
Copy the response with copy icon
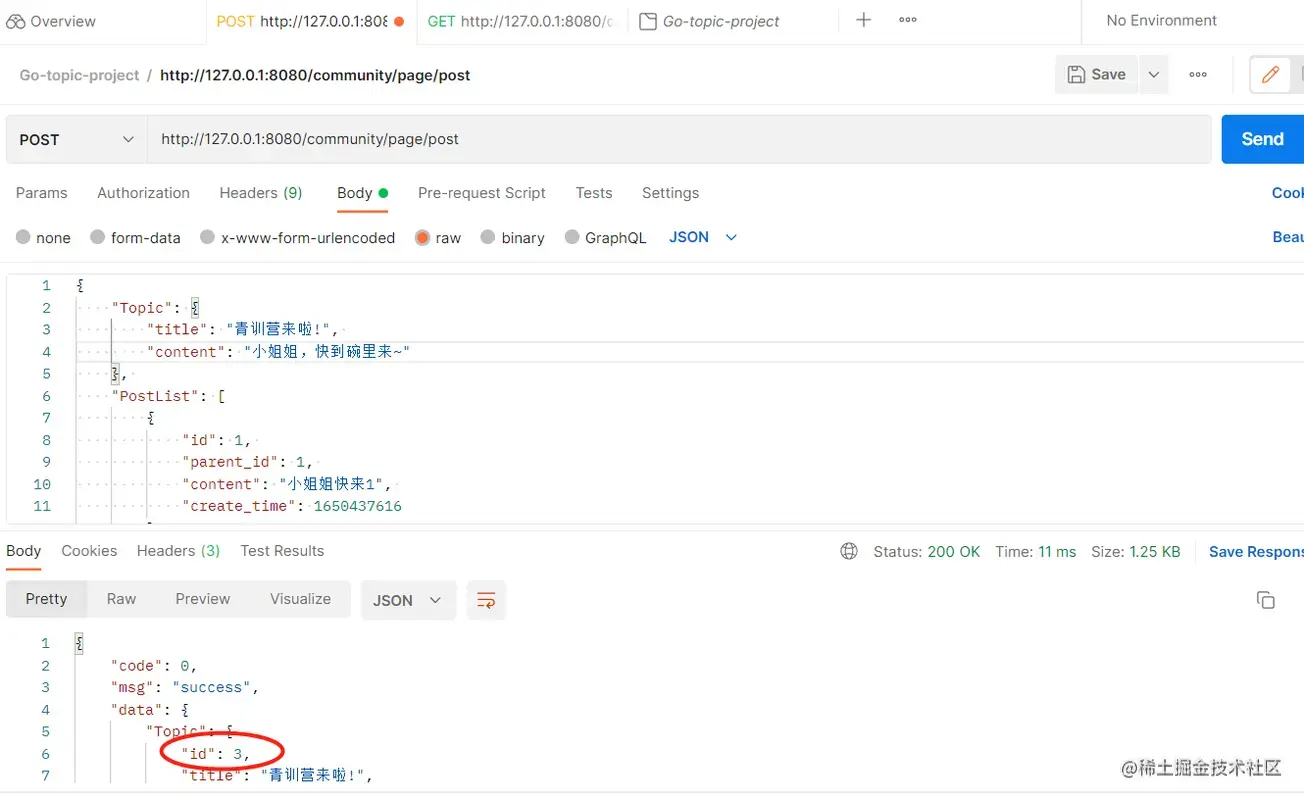(x=1266, y=600)
